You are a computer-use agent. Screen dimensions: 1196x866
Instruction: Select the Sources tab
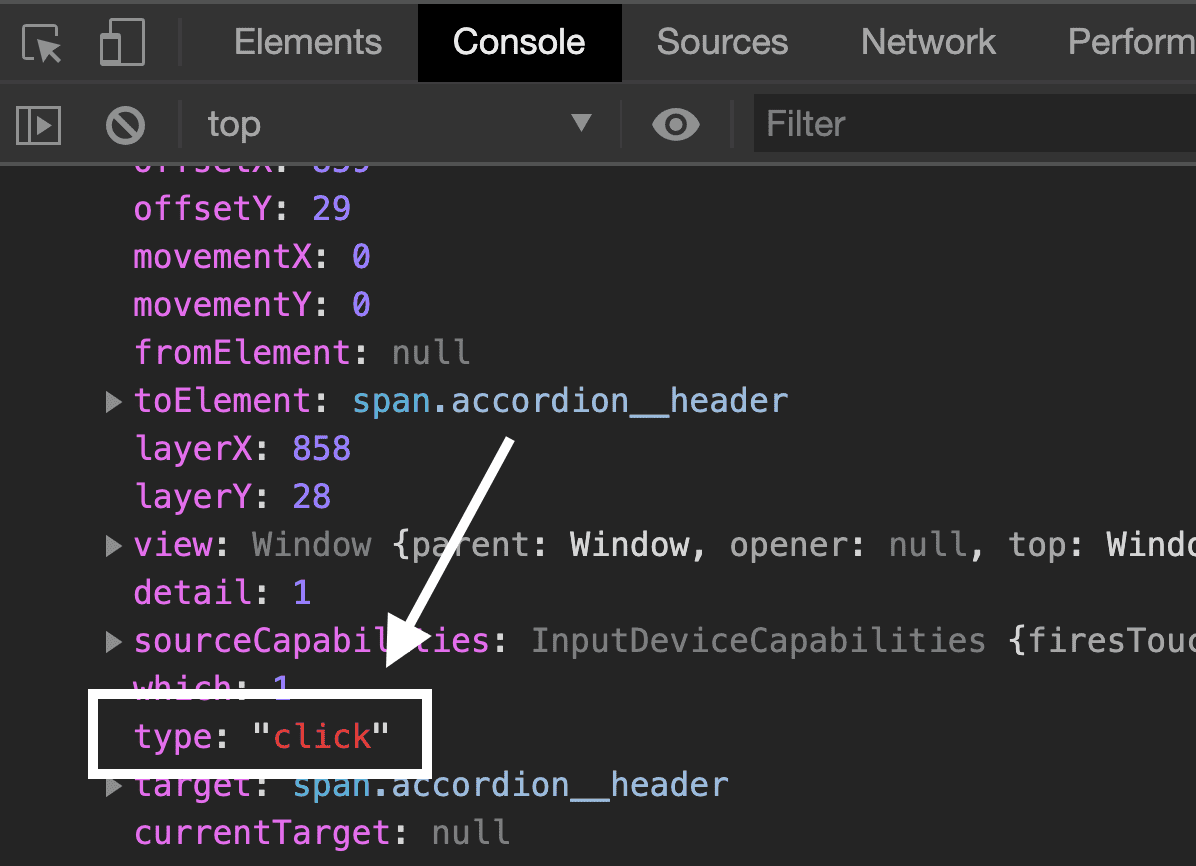pyautogui.click(x=722, y=42)
